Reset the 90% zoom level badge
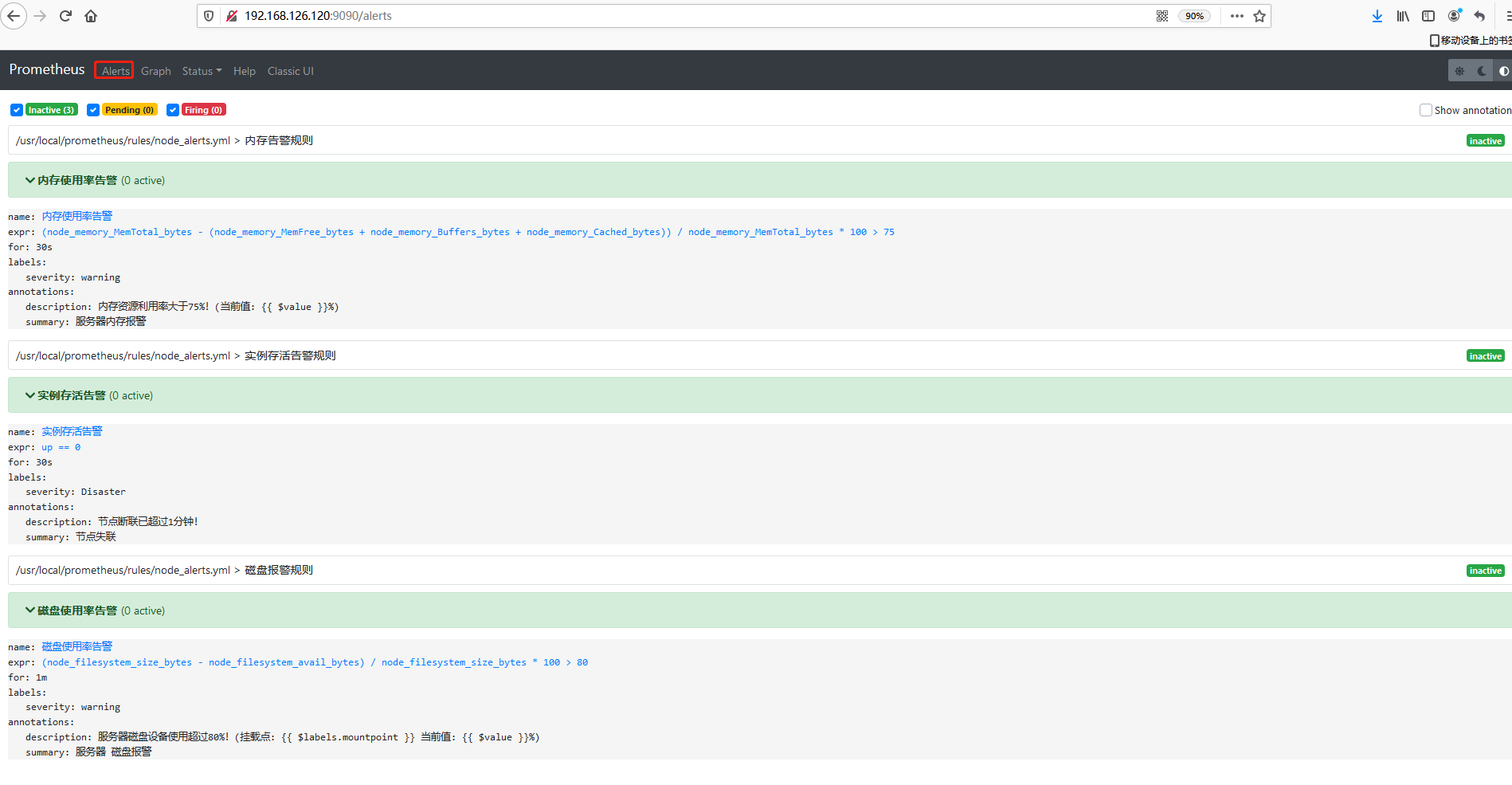 (x=1194, y=16)
